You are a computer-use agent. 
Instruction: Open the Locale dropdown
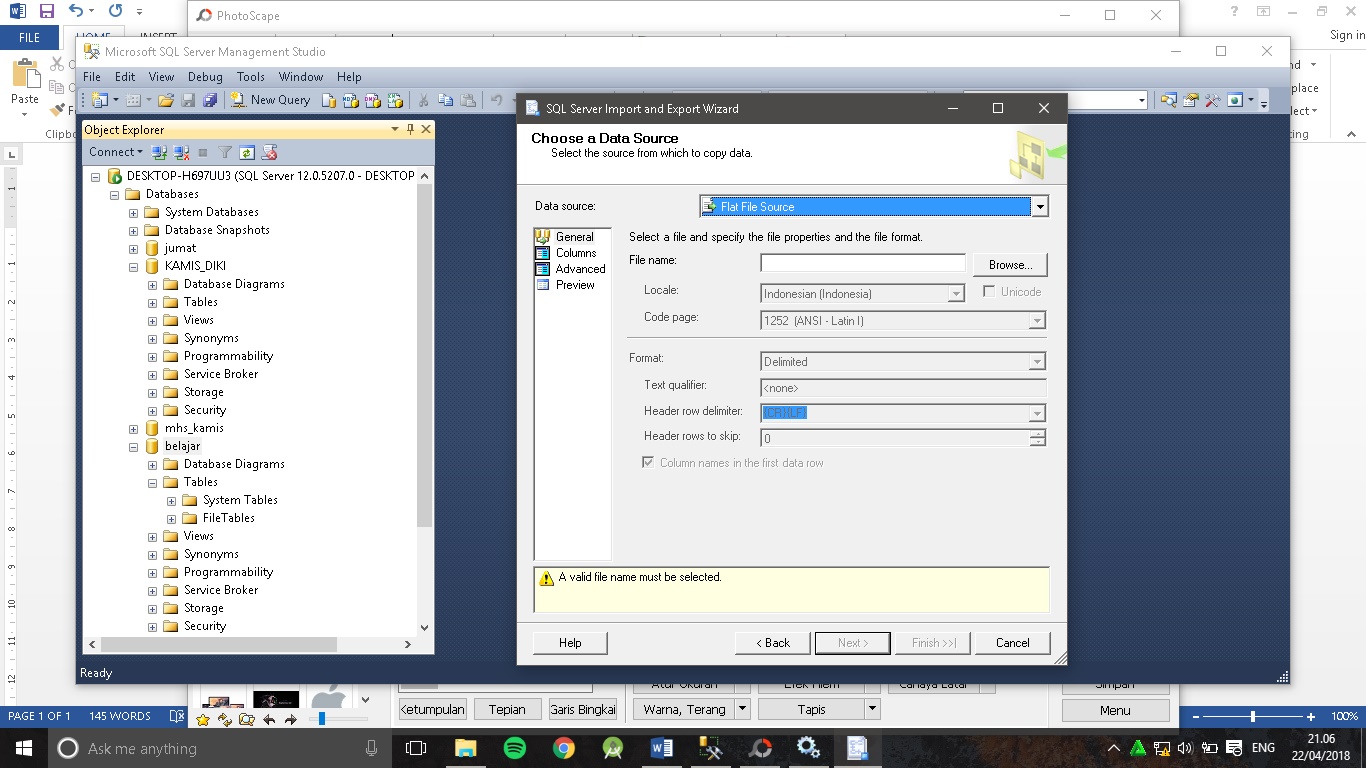956,294
